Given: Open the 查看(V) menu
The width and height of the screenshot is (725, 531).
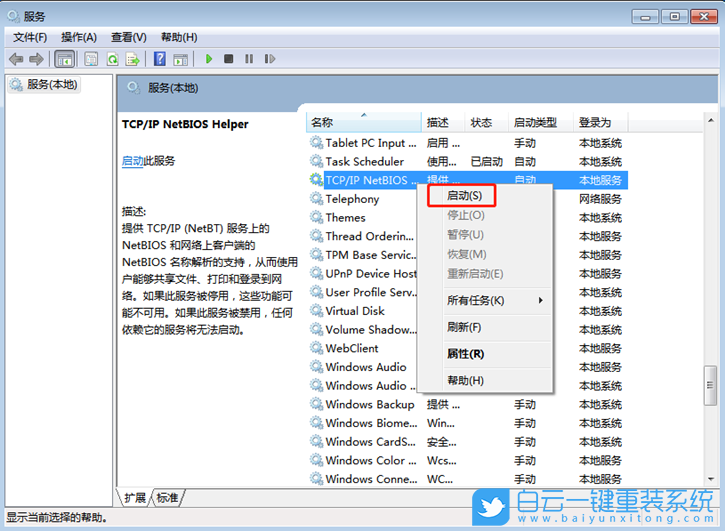Looking at the screenshot, I should point(129,37).
